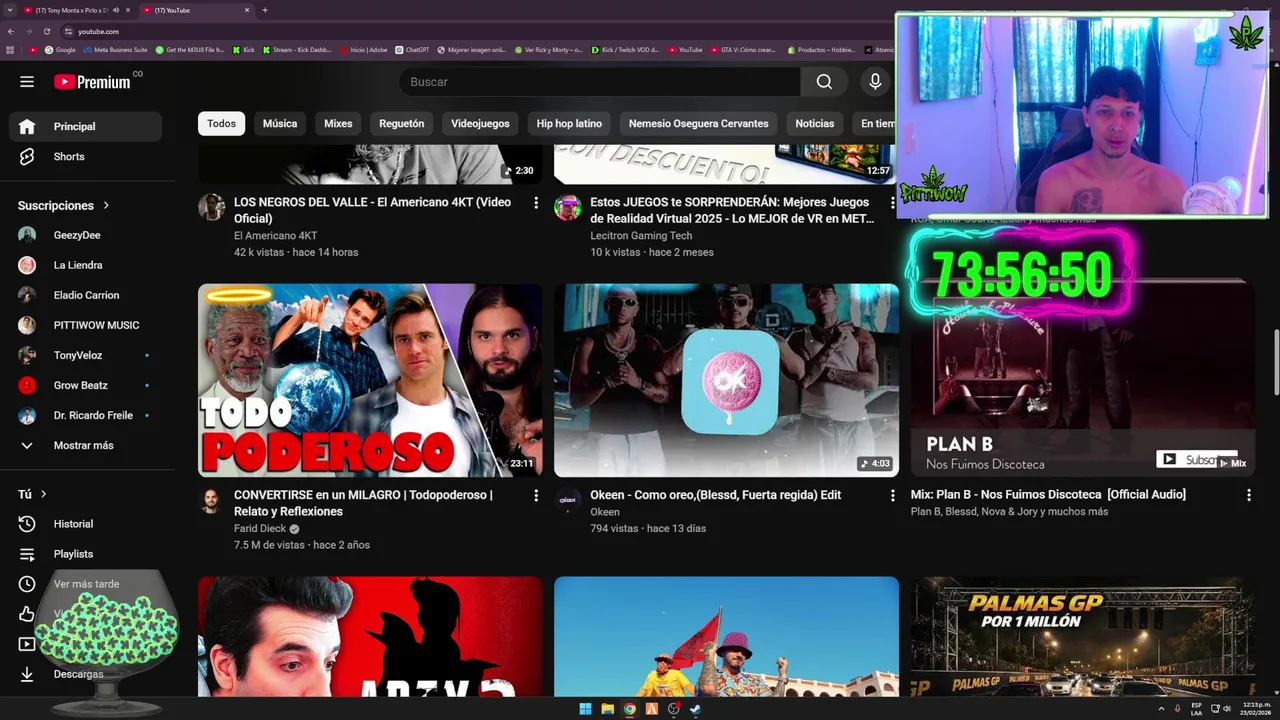This screenshot has height=720, width=1280.
Task: Open title CONVERTIRSE en un MILAGRO video
Action: pyautogui.click(x=363, y=503)
